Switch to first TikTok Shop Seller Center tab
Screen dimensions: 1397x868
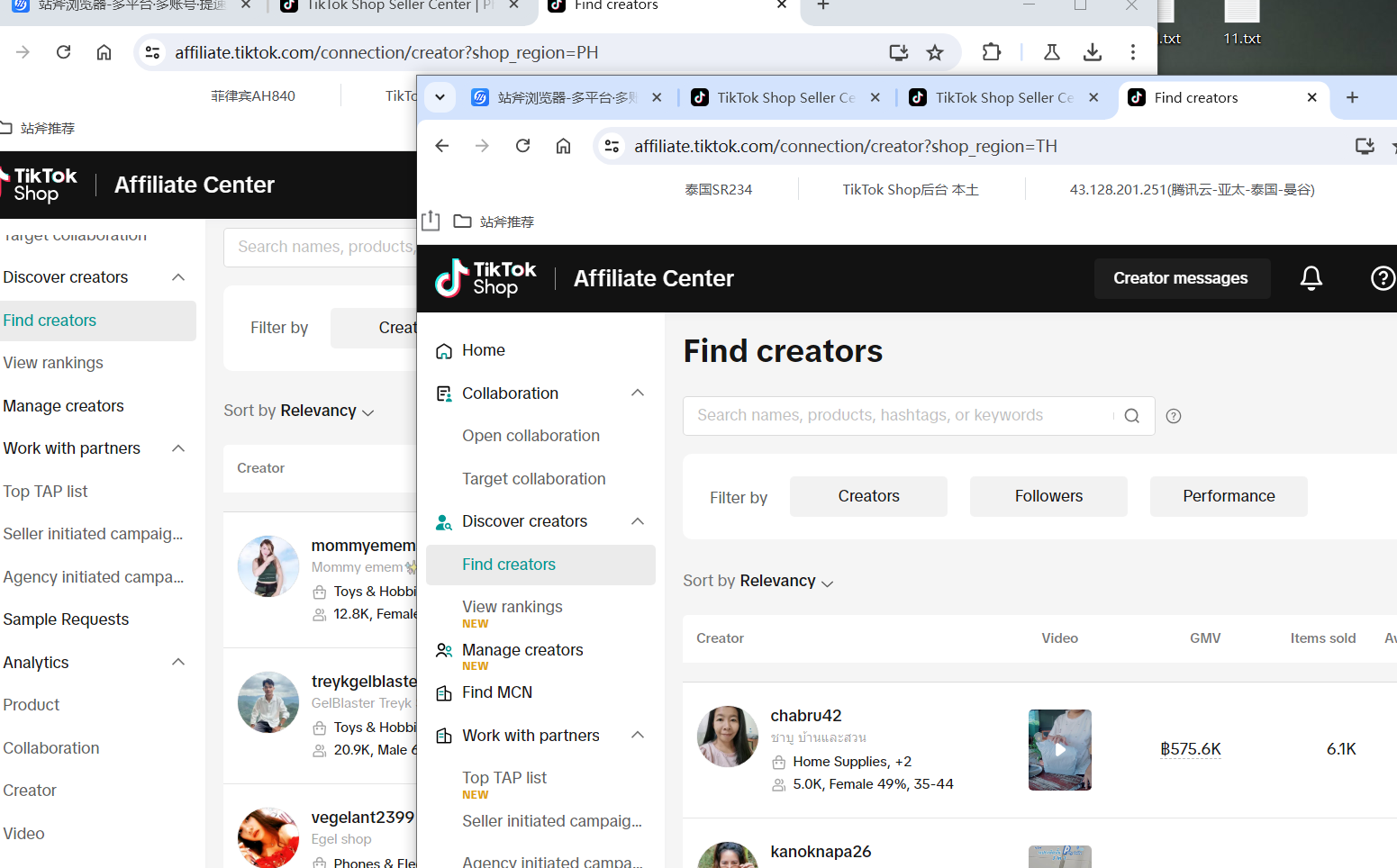pyautogui.click(x=785, y=97)
